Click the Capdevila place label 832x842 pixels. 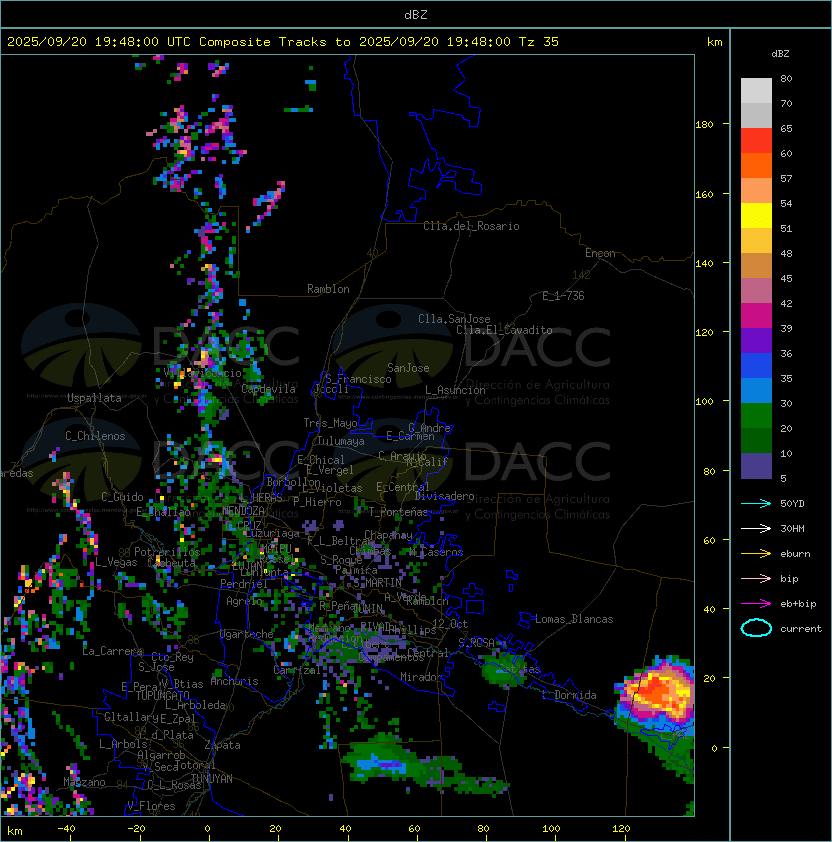pyautogui.click(x=268, y=389)
